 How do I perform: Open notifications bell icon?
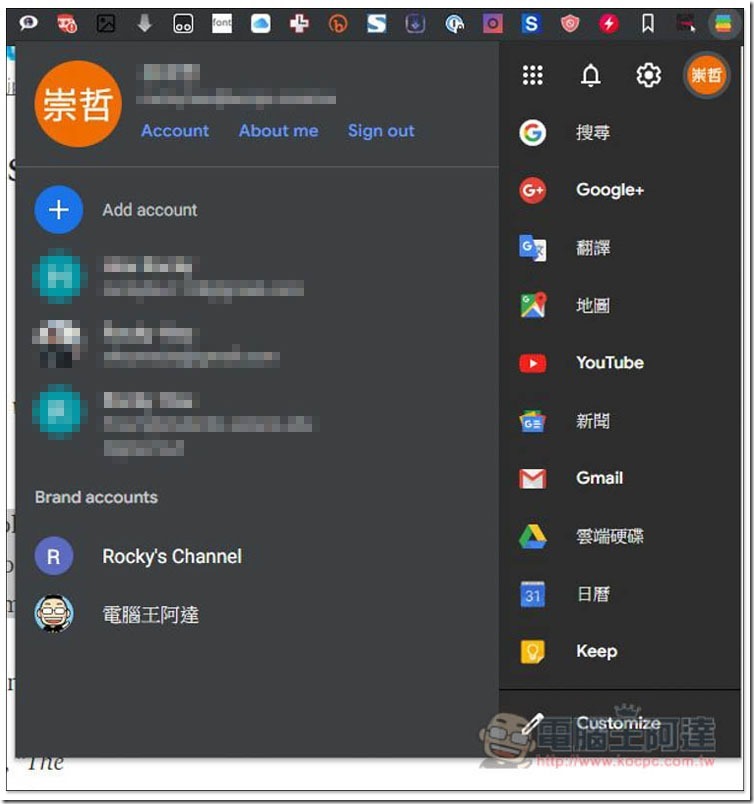[590, 75]
